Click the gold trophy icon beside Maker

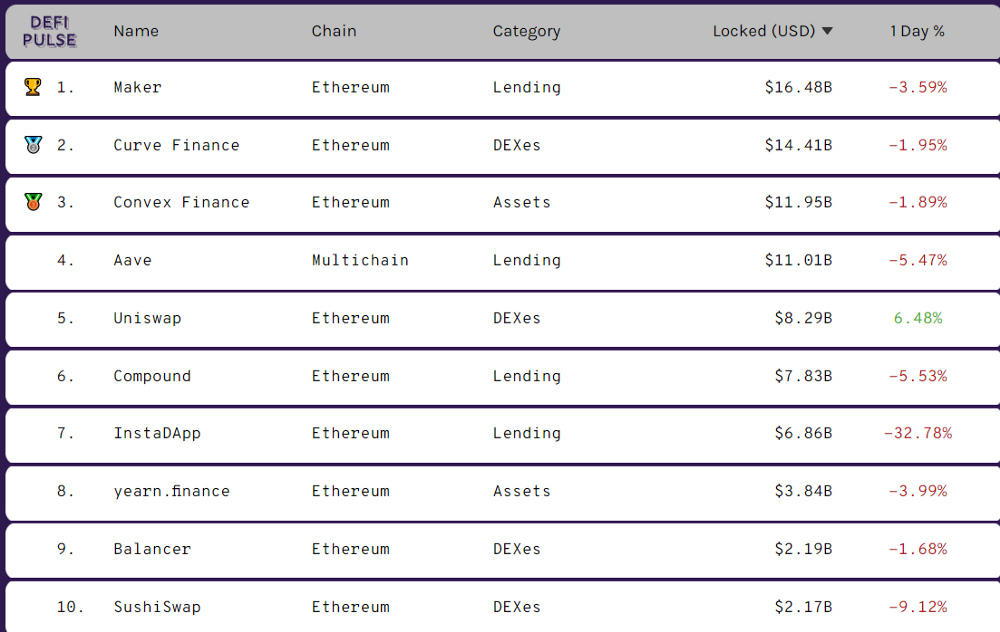coord(33,87)
